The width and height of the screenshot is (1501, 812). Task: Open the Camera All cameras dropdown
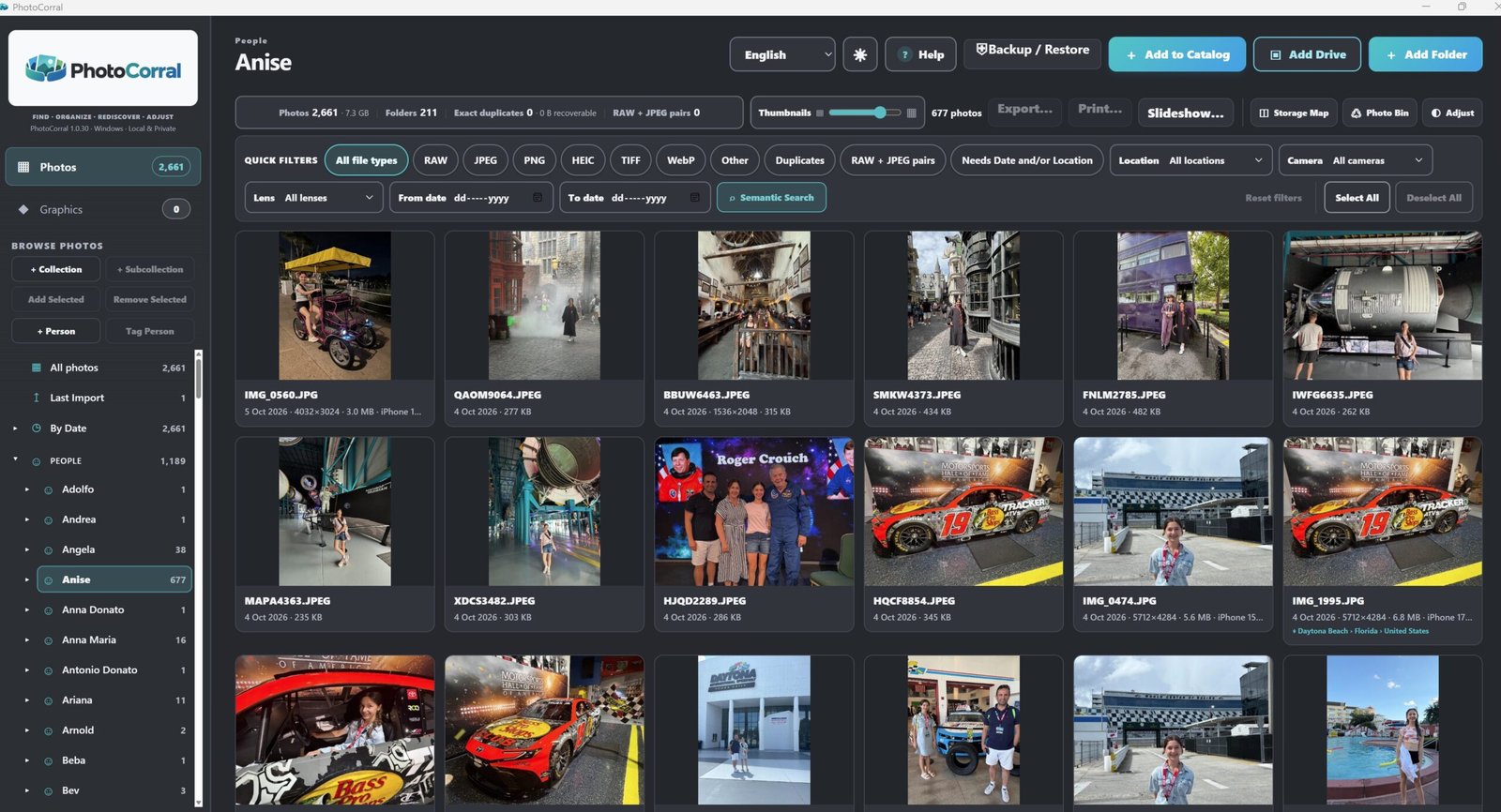(x=1356, y=160)
